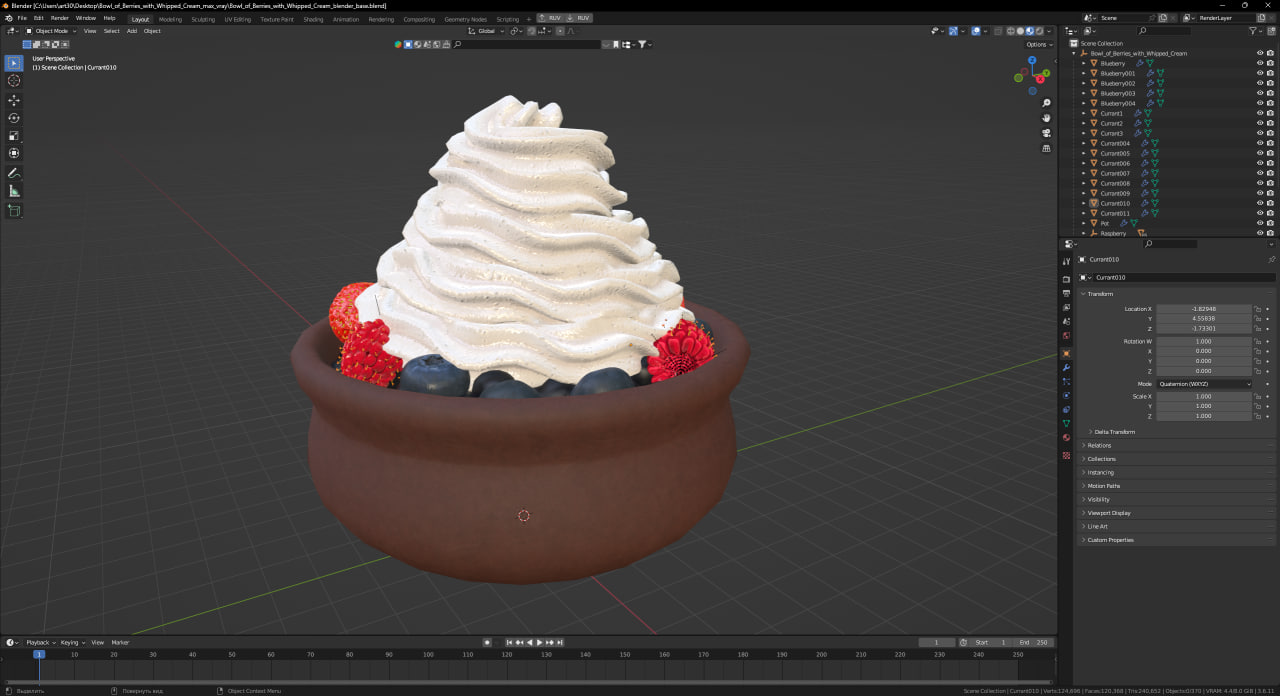
Task: Switch to the Sculpting workspace tab
Action: pos(203,19)
